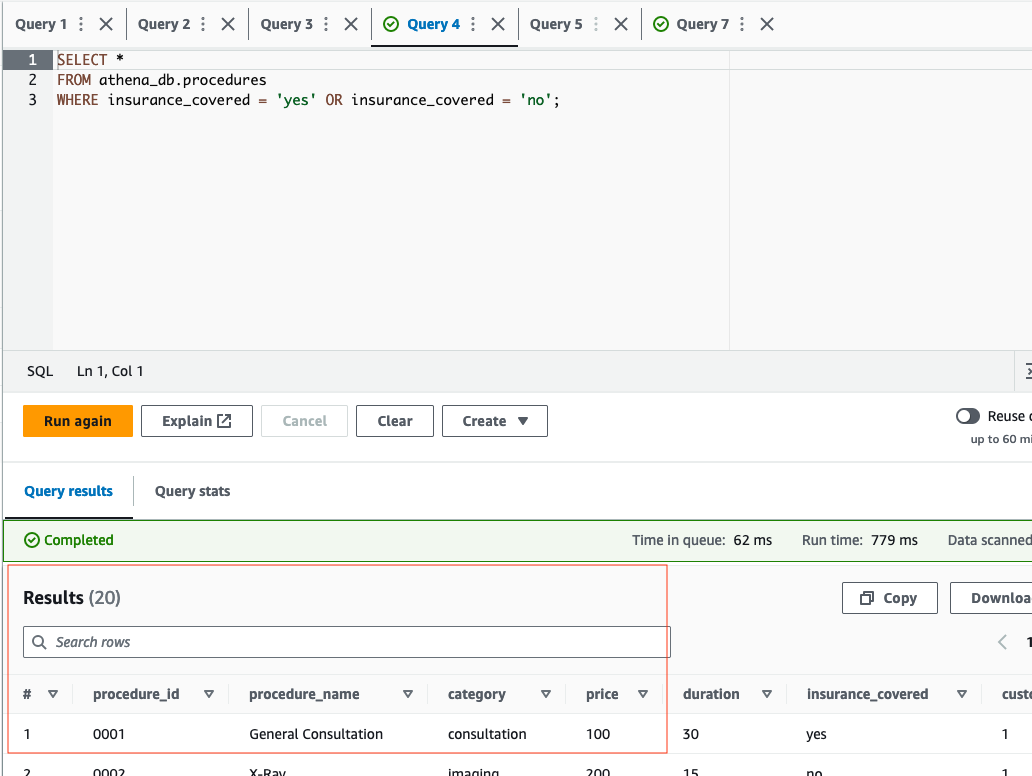Switch to the Query 7 tab
Screen dimensions: 1032x776
(702, 24)
